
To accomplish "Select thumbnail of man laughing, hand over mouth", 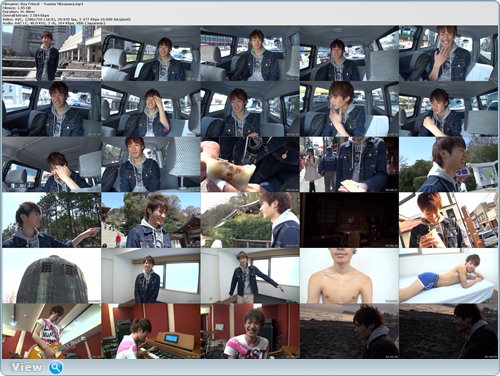I will pyautogui.click(x=448, y=53).
